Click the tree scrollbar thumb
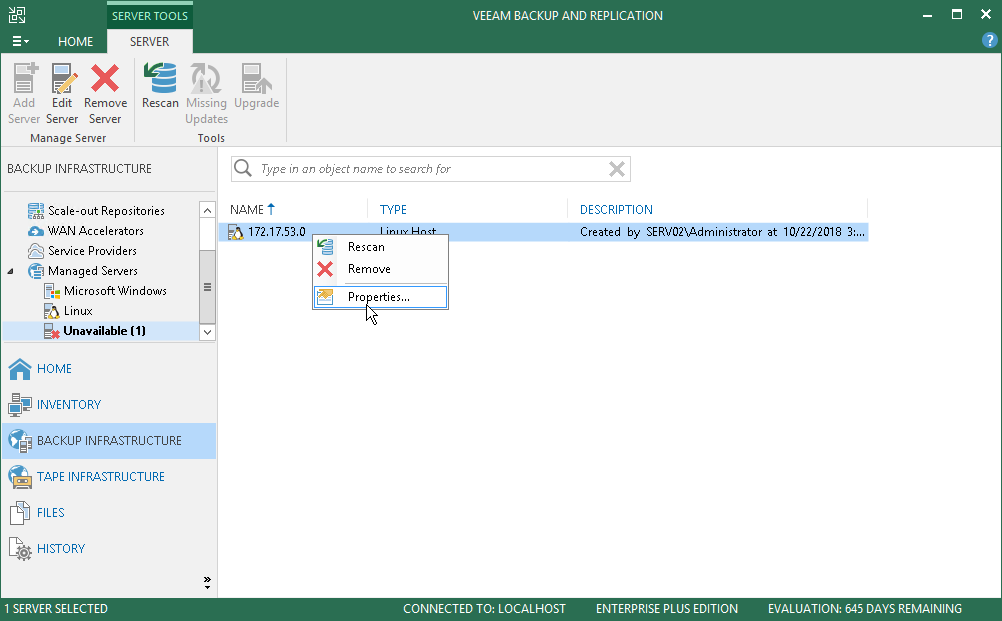Screen dimensions: 1002x621 pos(207,287)
